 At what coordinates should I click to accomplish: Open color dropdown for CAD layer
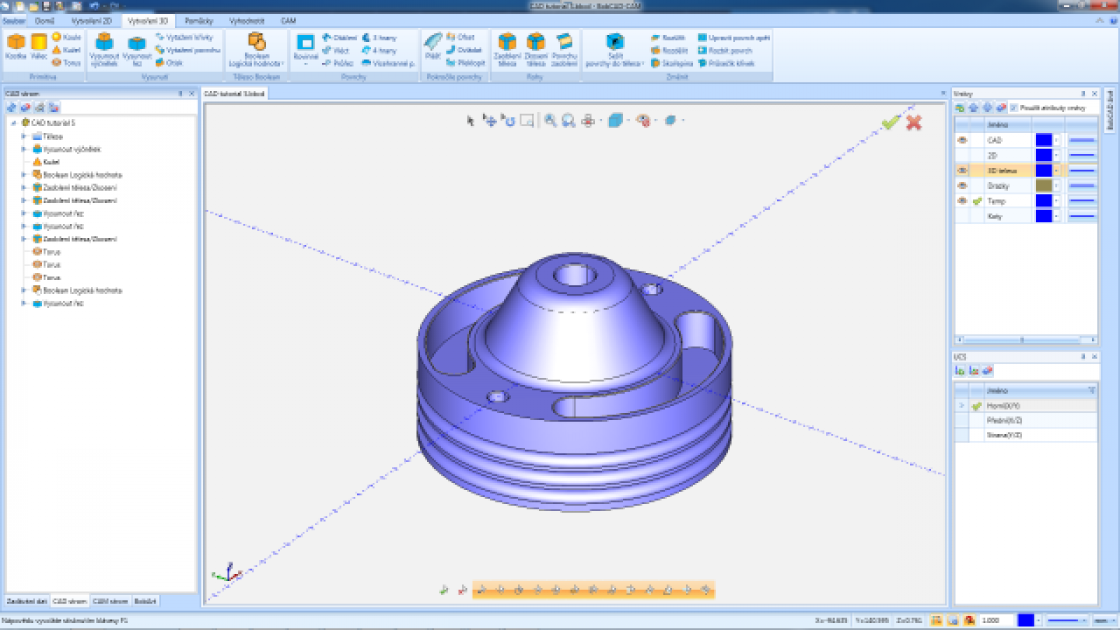1057,140
